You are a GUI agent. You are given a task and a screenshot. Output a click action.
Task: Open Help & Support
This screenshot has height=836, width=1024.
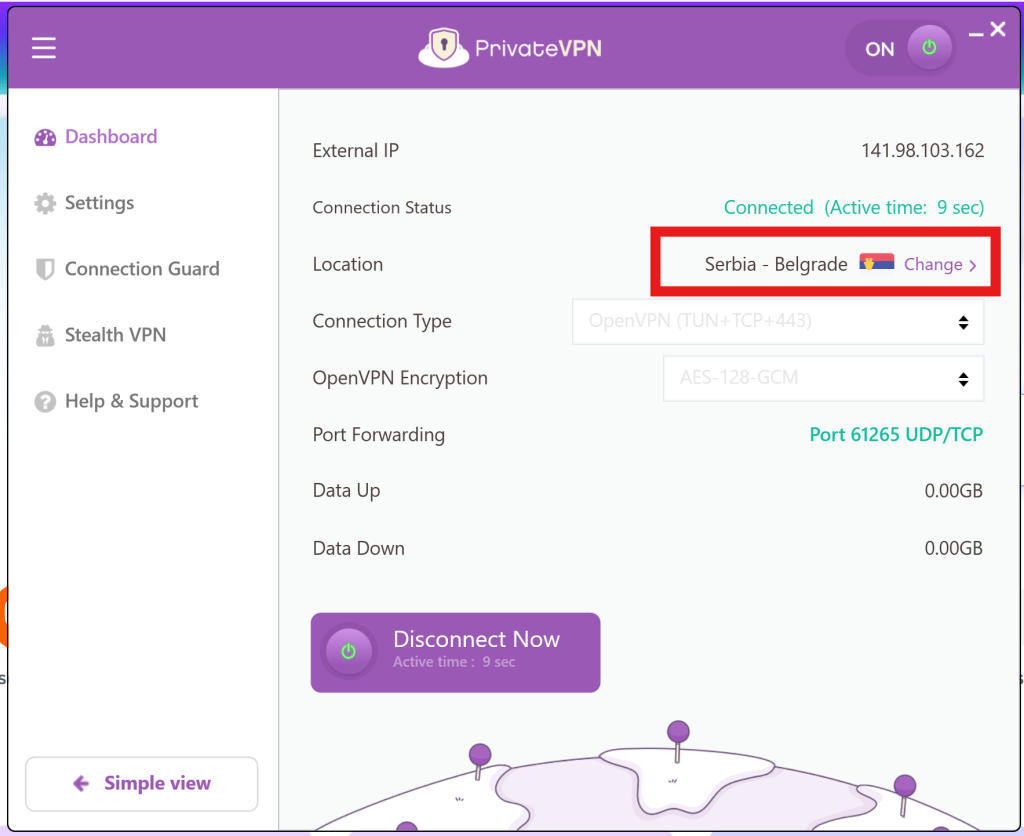point(130,401)
